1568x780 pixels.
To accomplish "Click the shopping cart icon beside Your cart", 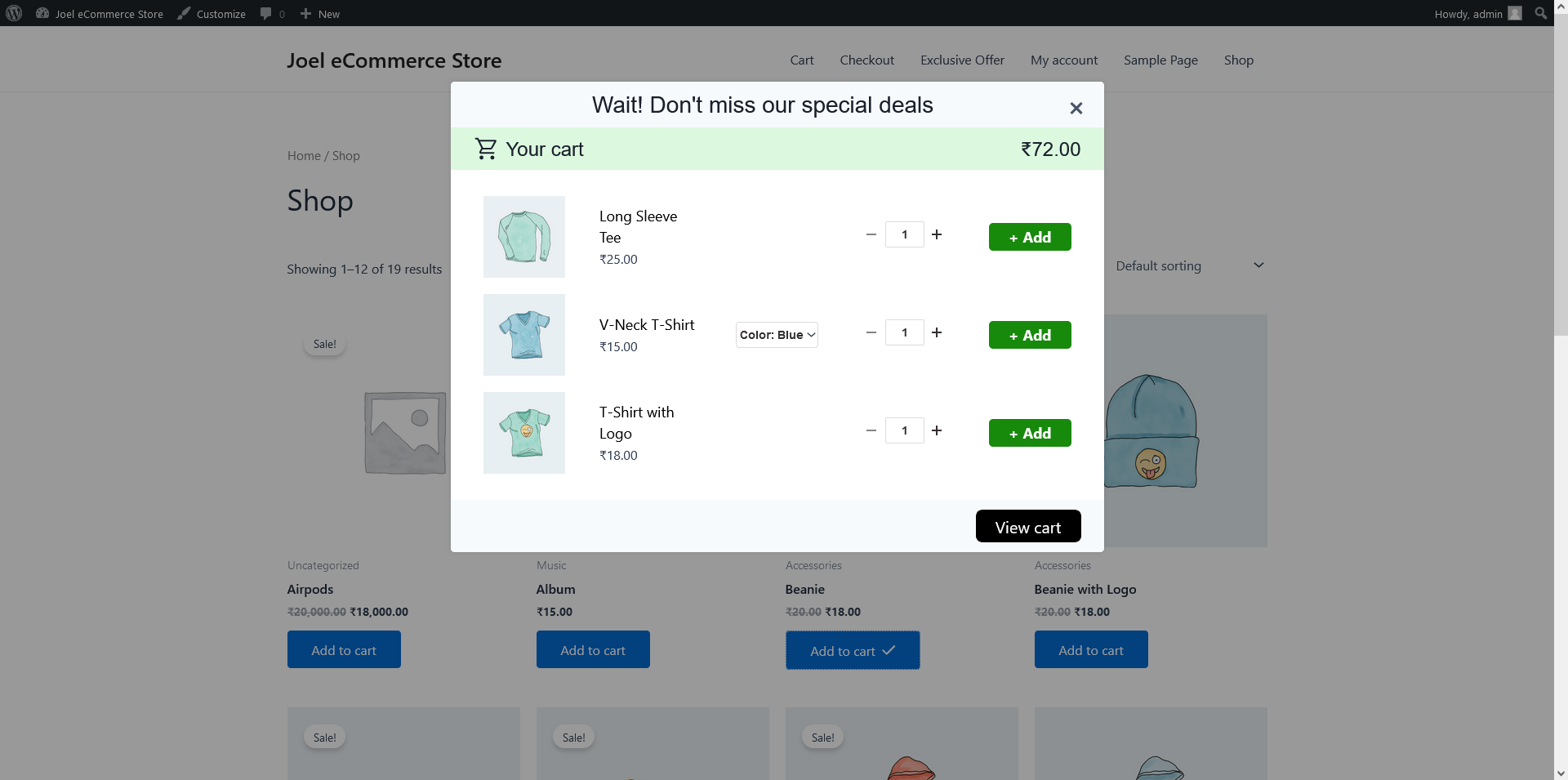I will tap(486, 149).
